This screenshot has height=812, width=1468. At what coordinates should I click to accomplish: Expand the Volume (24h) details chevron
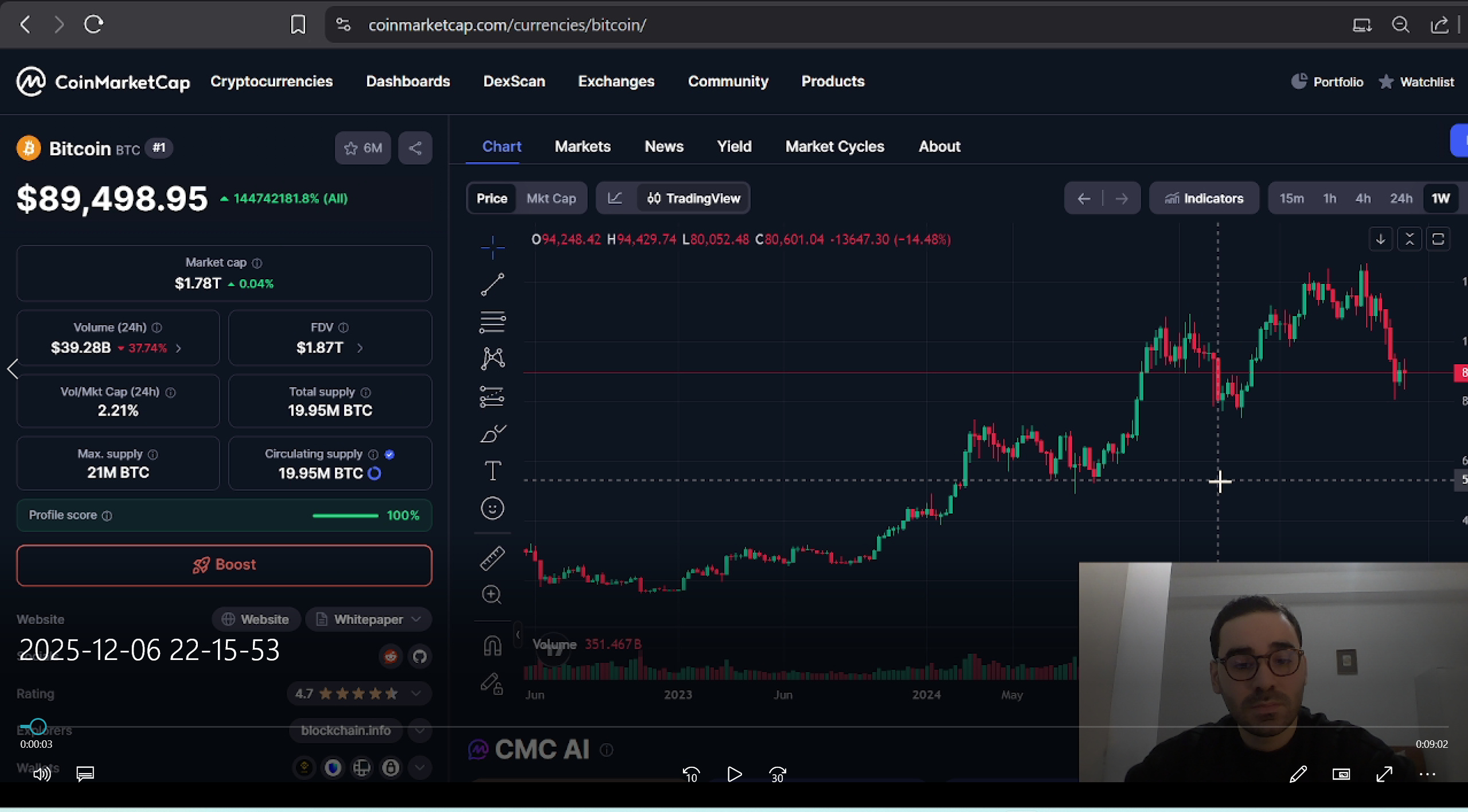pos(178,348)
